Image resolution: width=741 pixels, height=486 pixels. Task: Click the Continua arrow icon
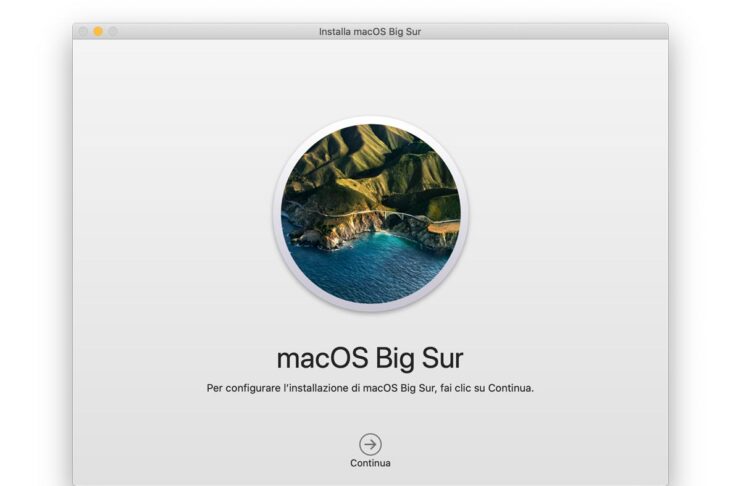(x=370, y=444)
